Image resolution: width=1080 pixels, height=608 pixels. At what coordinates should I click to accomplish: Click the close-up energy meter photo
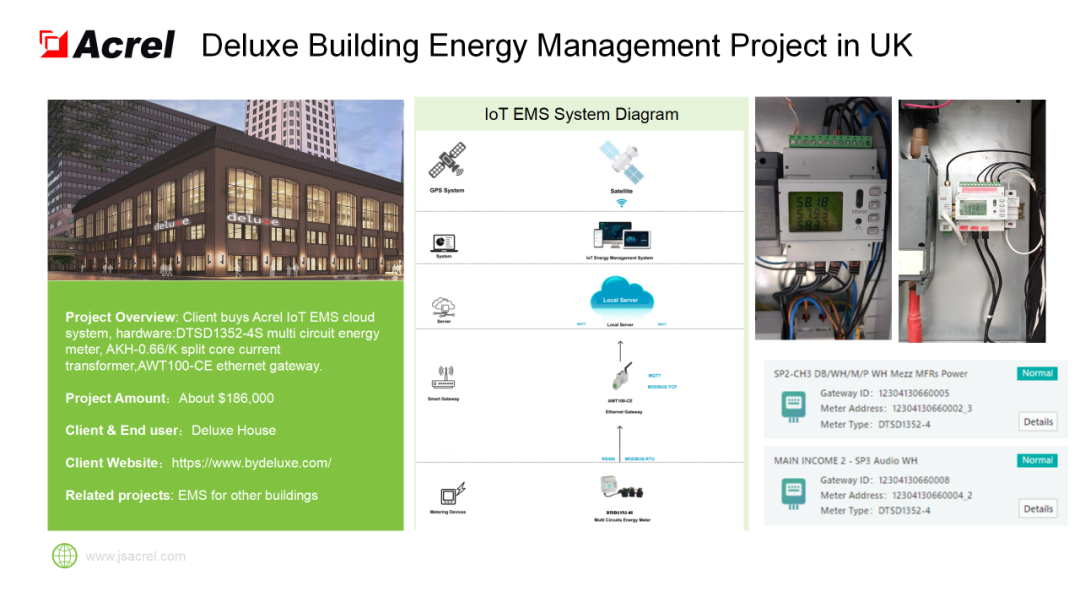pos(823,218)
